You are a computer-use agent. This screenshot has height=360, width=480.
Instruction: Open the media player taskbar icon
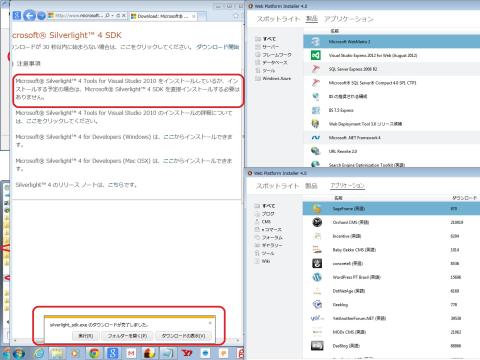pyautogui.click(x=76, y=353)
